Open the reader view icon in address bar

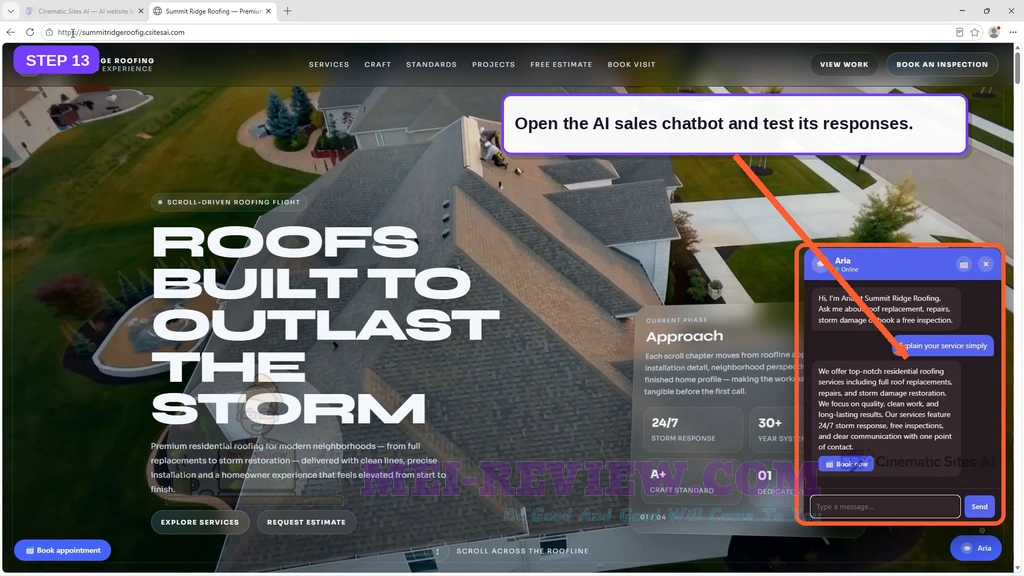[x=959, y=32]
